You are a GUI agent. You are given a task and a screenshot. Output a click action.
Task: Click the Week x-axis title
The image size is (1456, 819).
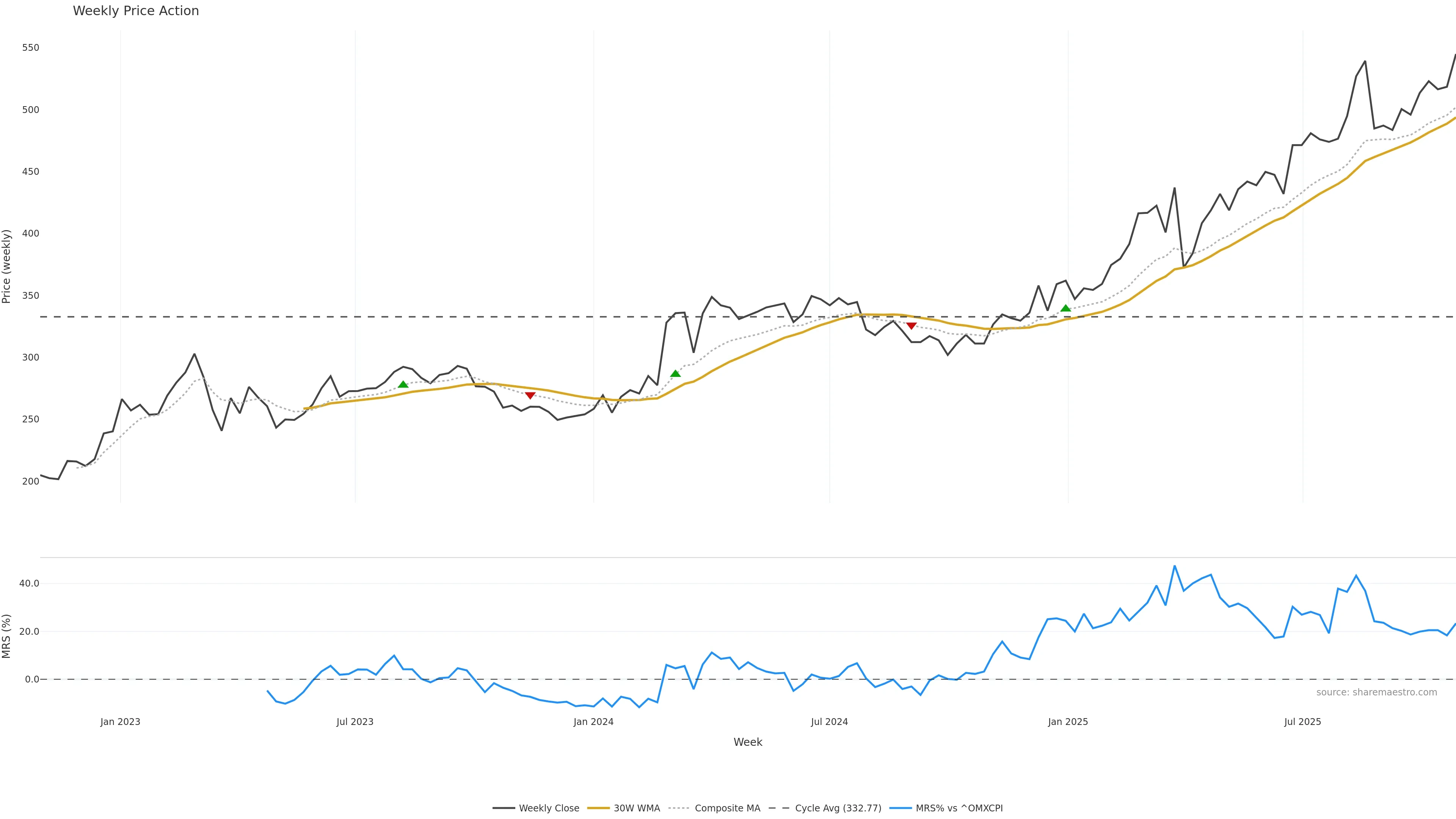748,742
